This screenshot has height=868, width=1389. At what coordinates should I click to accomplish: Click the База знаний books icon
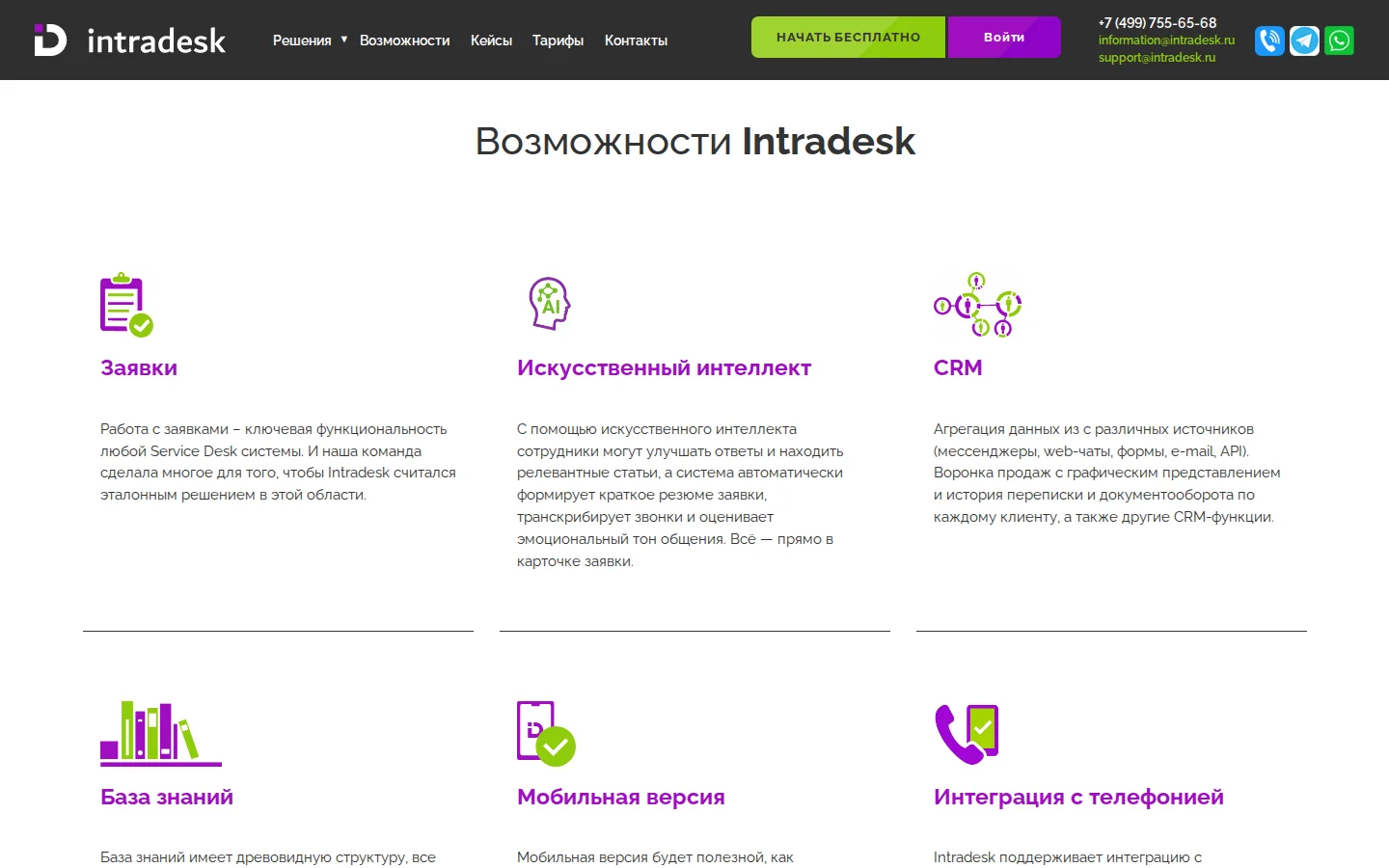(161, 733)
